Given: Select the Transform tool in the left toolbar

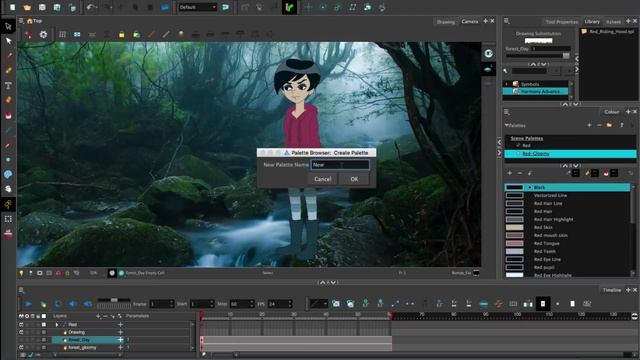Looking at the screenshot, I should click(8, 26).
